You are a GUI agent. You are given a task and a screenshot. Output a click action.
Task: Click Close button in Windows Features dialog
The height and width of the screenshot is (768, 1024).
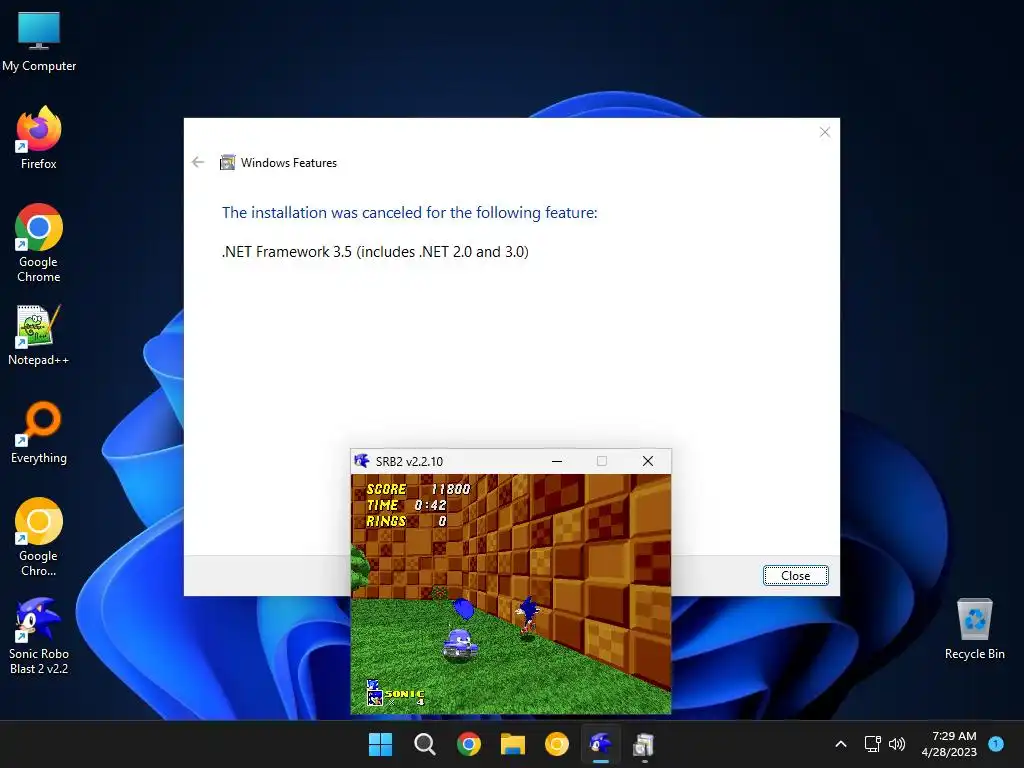click(795, 575)
